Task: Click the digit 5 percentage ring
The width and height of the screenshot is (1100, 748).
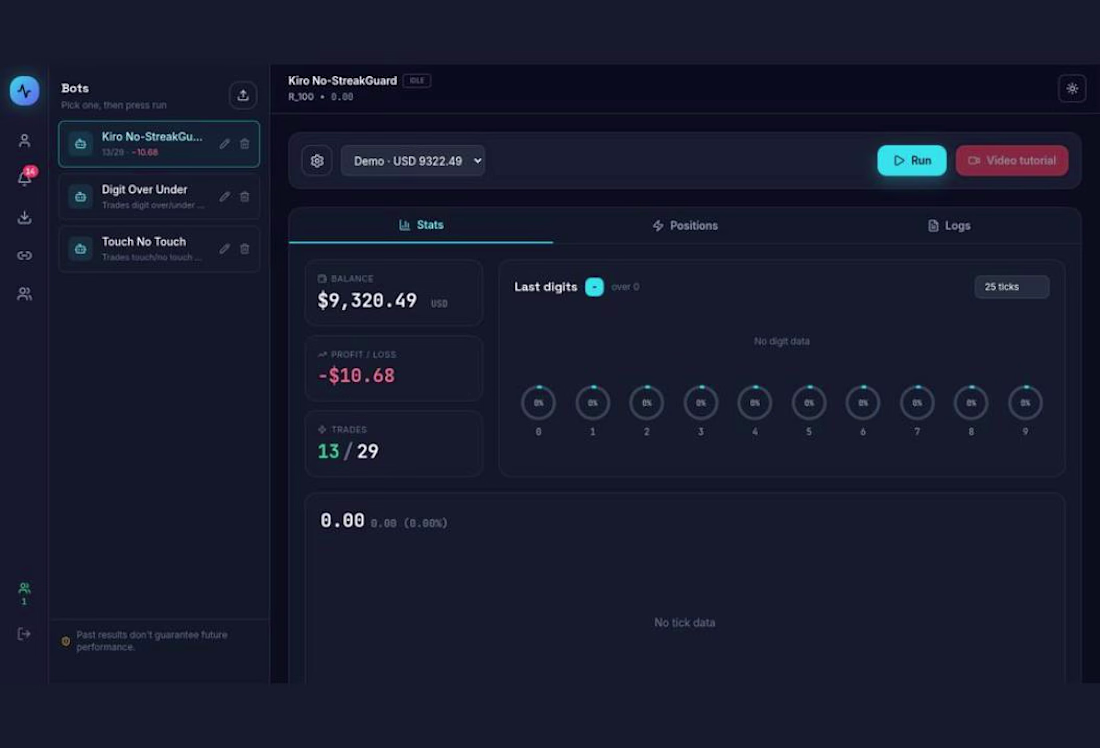Action: (809, 403)
